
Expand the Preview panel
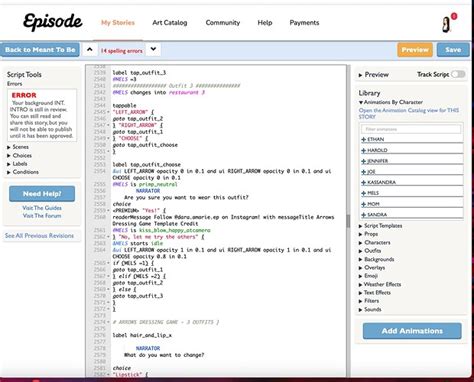373,75
